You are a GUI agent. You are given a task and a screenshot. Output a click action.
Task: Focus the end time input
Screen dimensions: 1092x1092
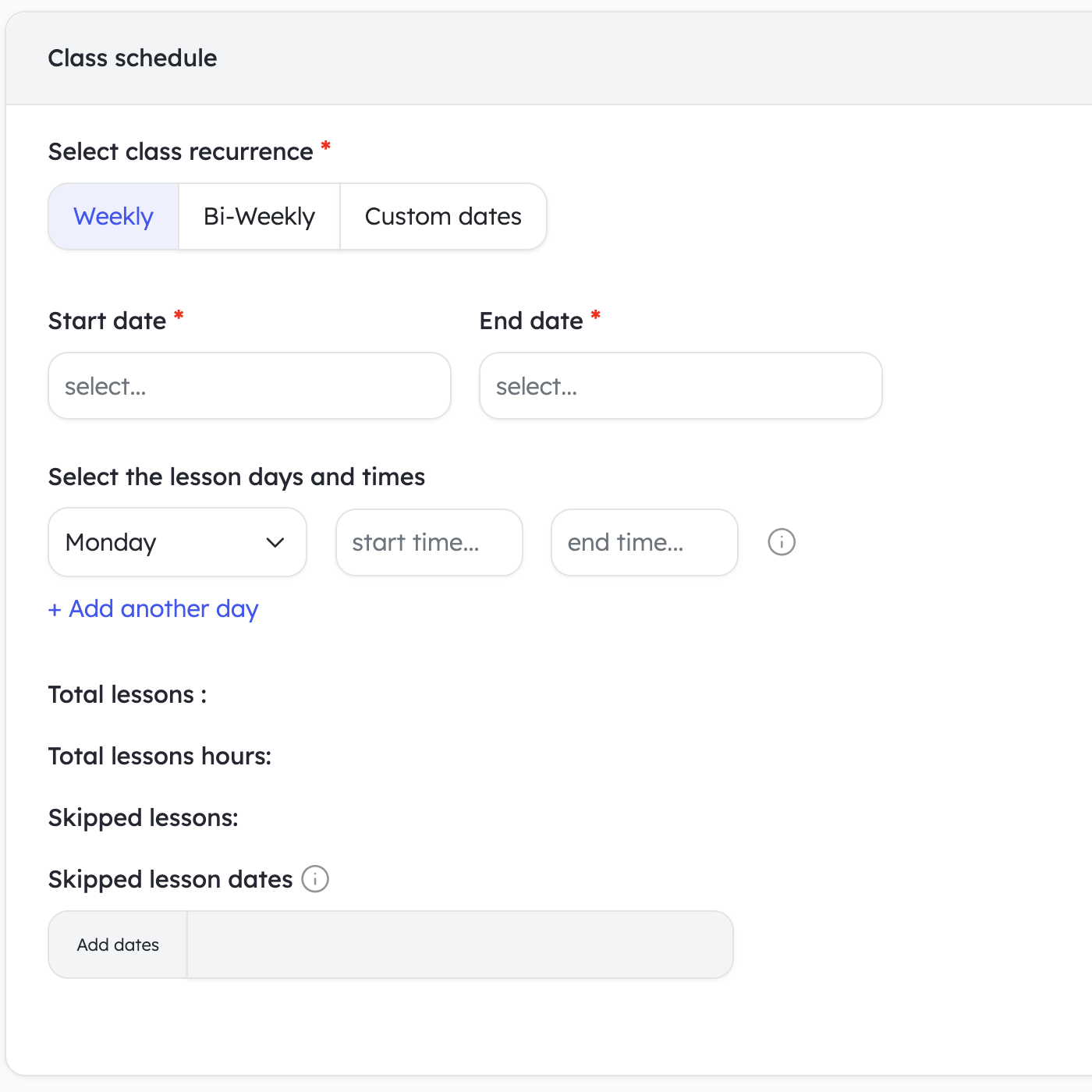(644, 542)
